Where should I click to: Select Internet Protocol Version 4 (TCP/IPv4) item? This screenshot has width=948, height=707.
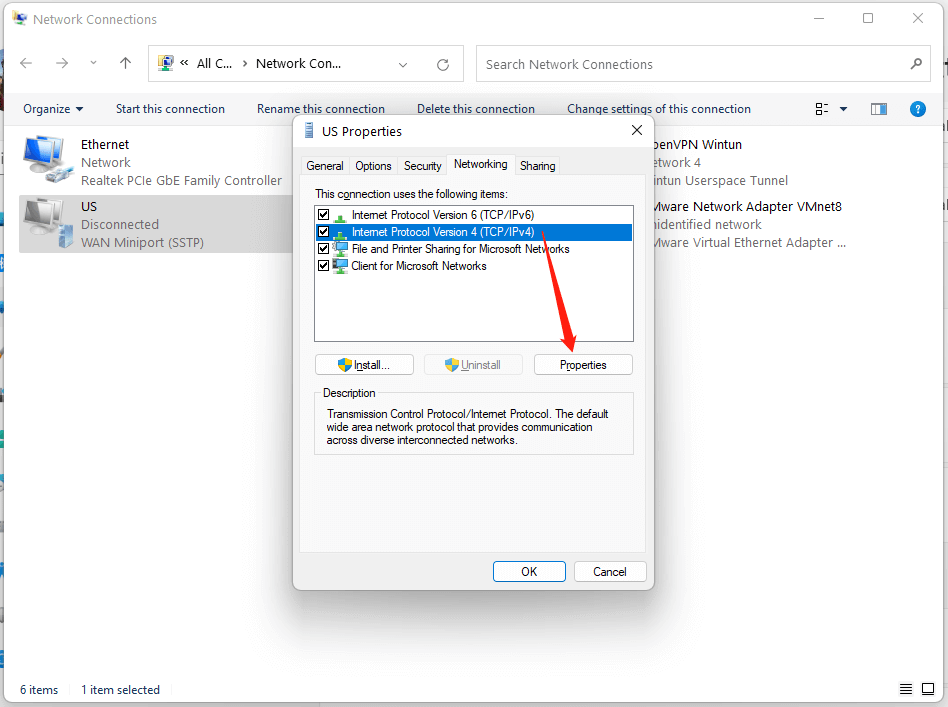click(443, 232)
